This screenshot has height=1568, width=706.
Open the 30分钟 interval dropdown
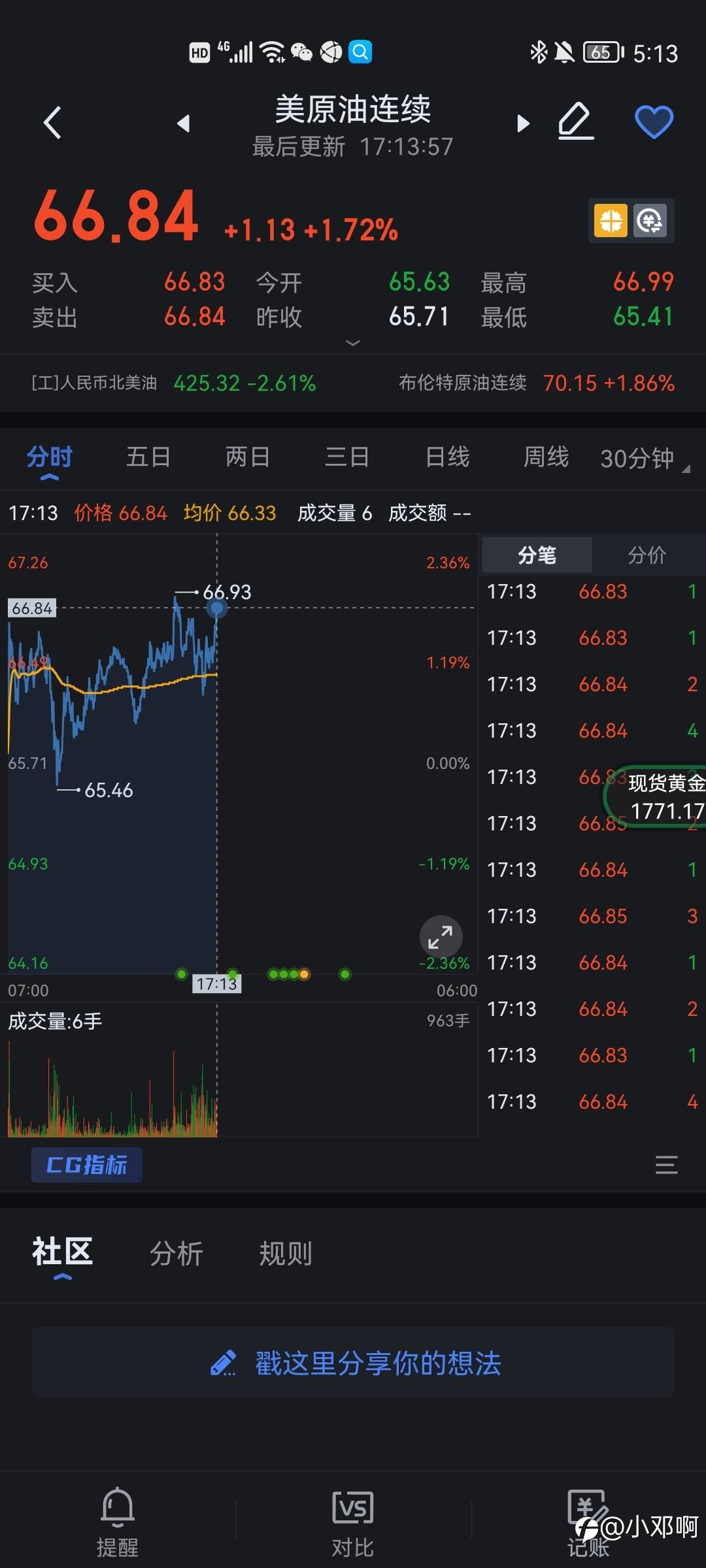pos(645,458)
